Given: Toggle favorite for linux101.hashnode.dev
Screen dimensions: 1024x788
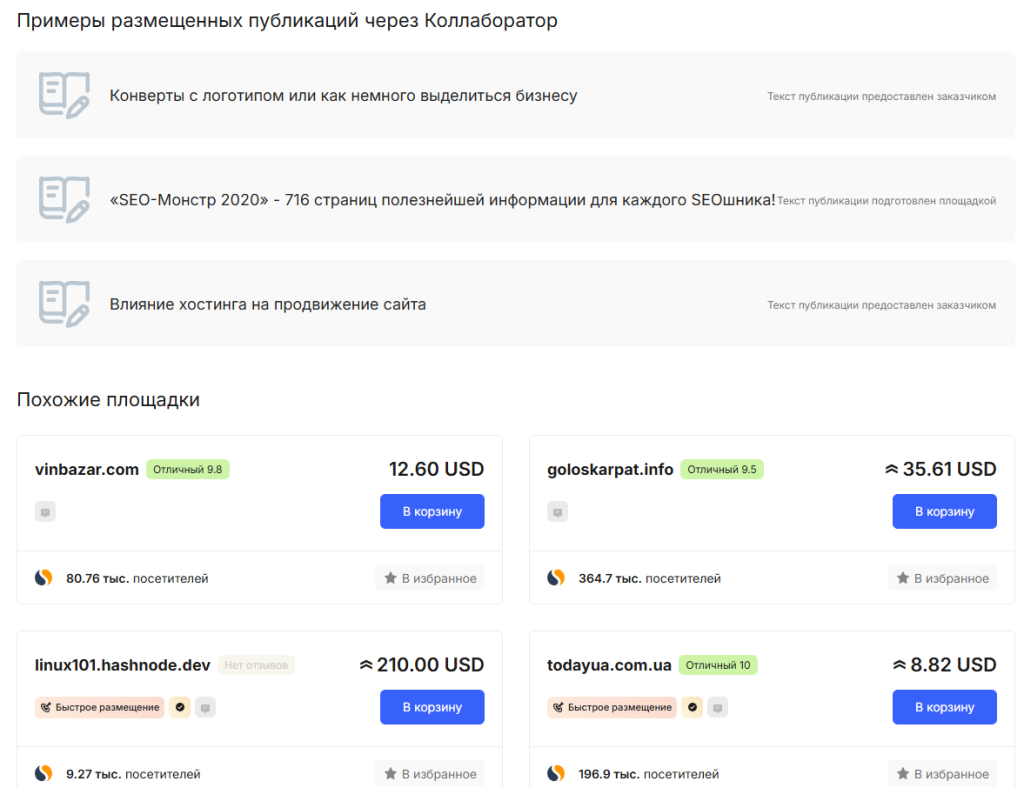Looking at the screenshot, I should coord(430,773).
